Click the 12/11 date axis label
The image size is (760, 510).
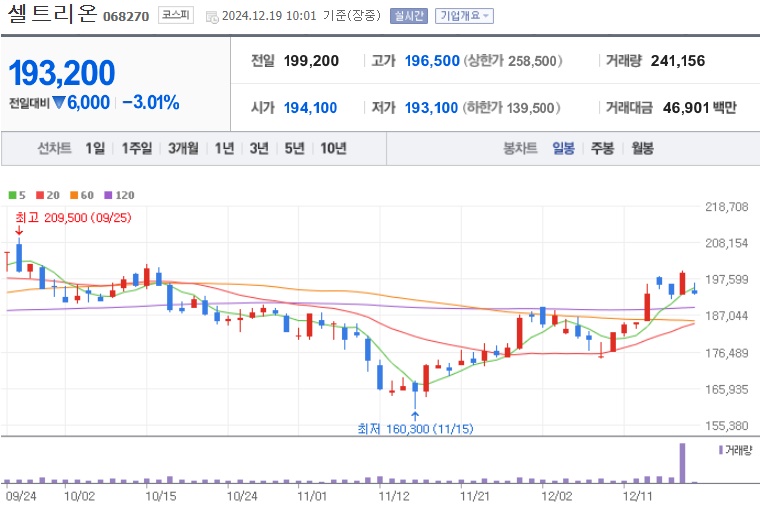(x=638, y=496)
